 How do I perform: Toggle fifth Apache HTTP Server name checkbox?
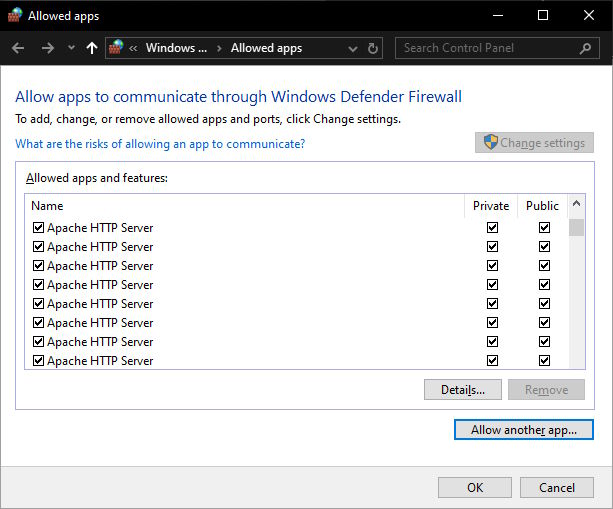[38, 303]
